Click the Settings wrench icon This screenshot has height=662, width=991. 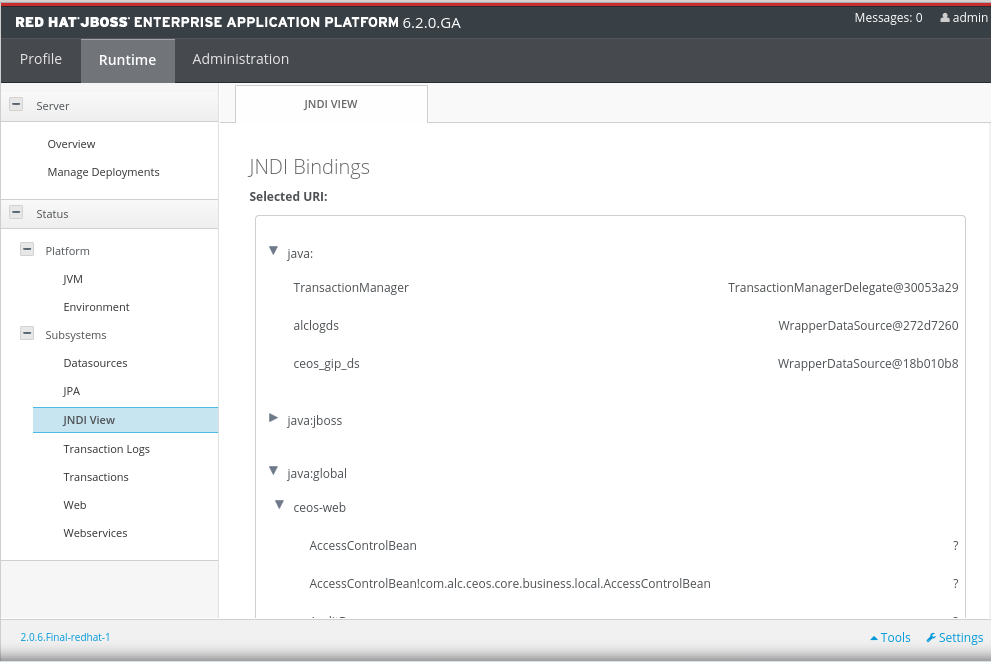[x=931, y=637]
